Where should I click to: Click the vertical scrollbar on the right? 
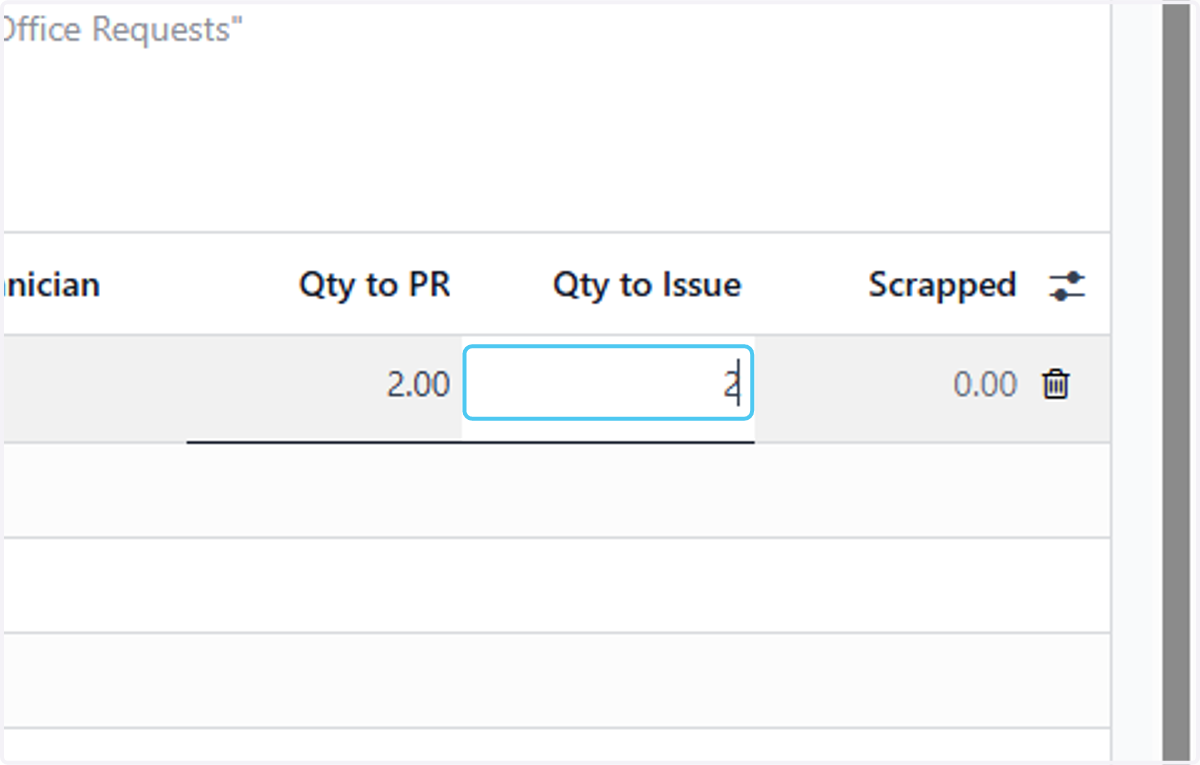1176,382
